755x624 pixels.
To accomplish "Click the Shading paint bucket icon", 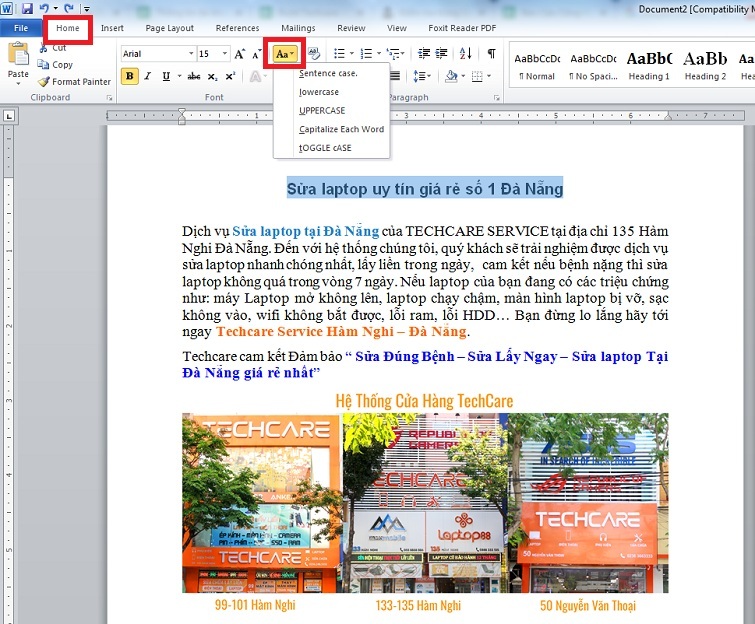I will click(451, 76).
